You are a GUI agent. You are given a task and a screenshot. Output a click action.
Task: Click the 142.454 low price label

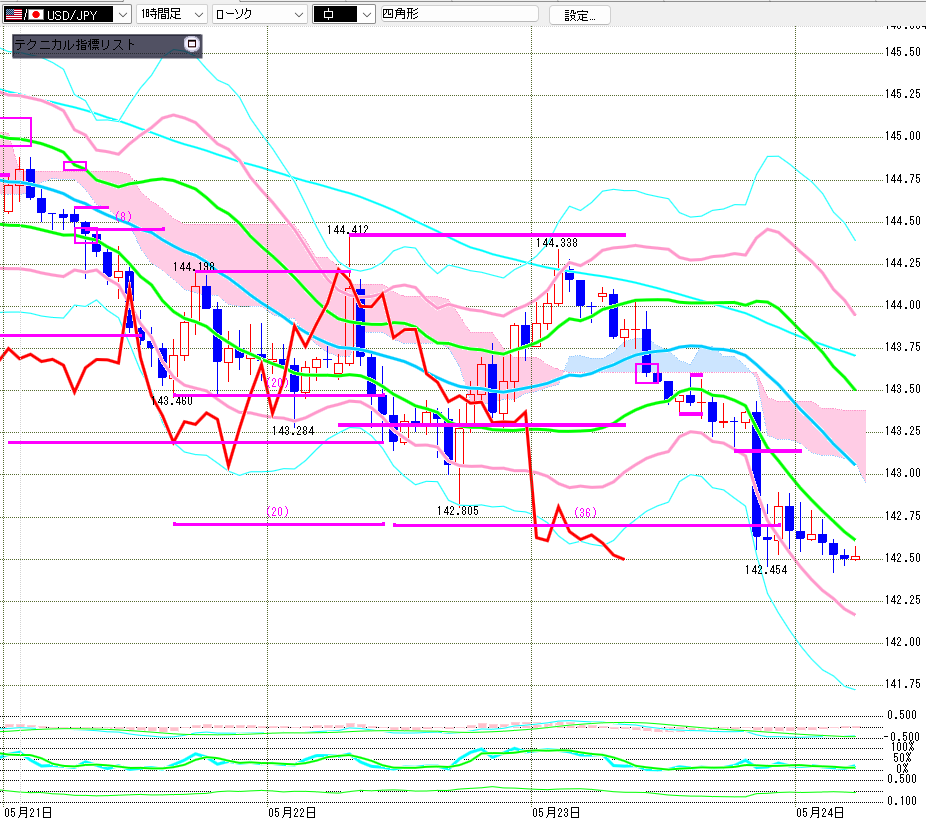click(766, 570)
